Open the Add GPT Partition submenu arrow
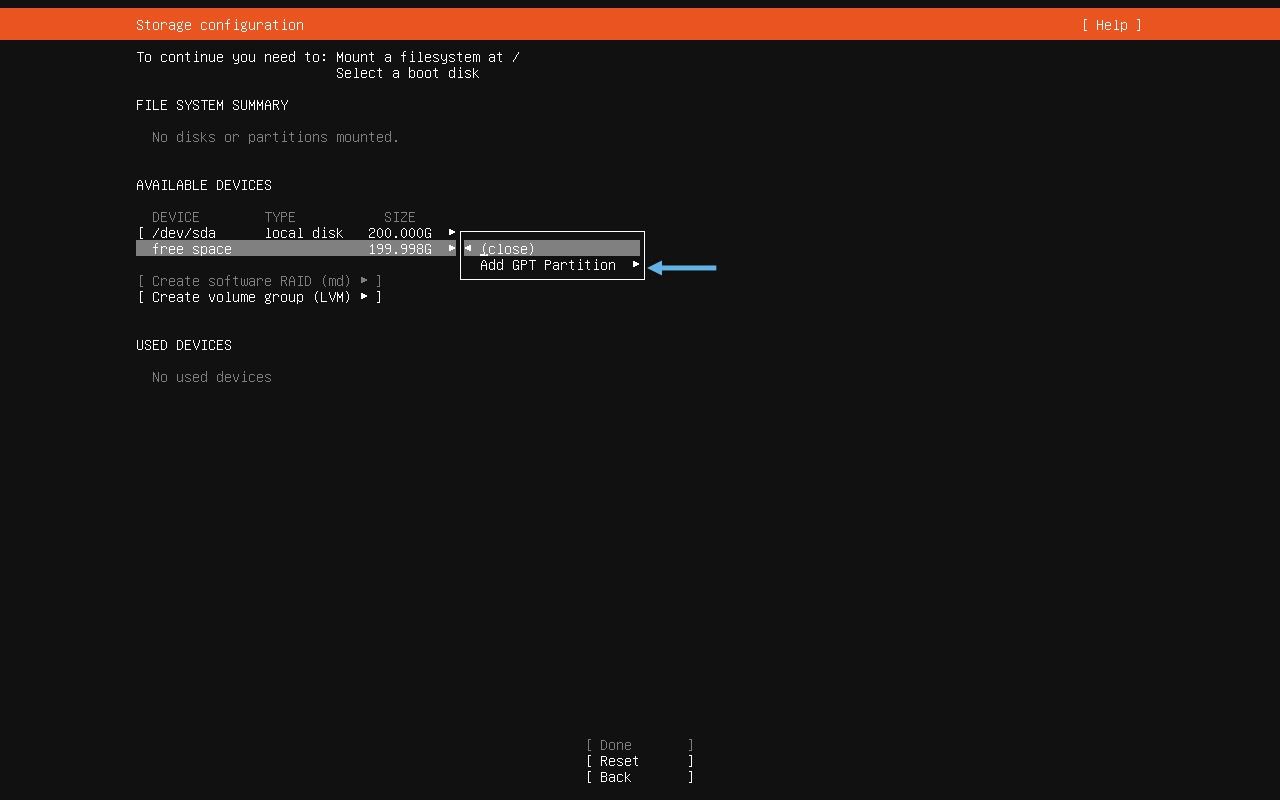The width and height of the screenshot is (1280, 800). point(635,265)
